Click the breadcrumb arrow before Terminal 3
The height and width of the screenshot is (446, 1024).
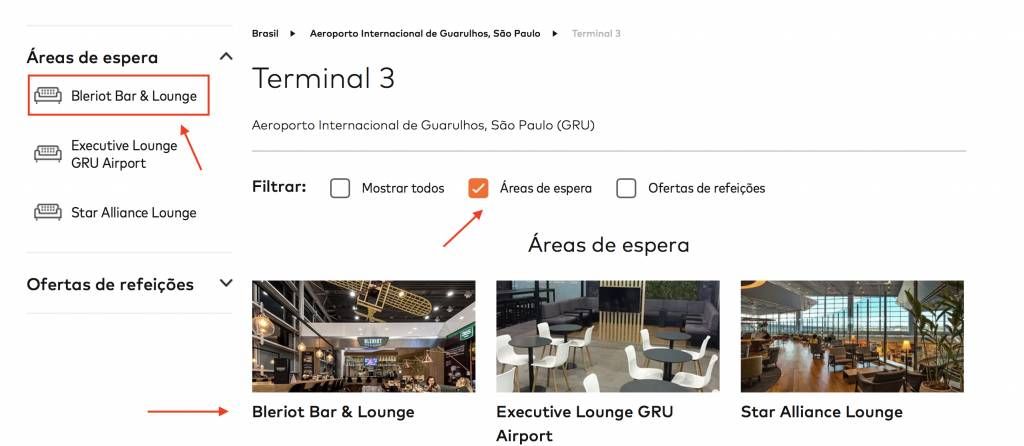tap(555, 33)
